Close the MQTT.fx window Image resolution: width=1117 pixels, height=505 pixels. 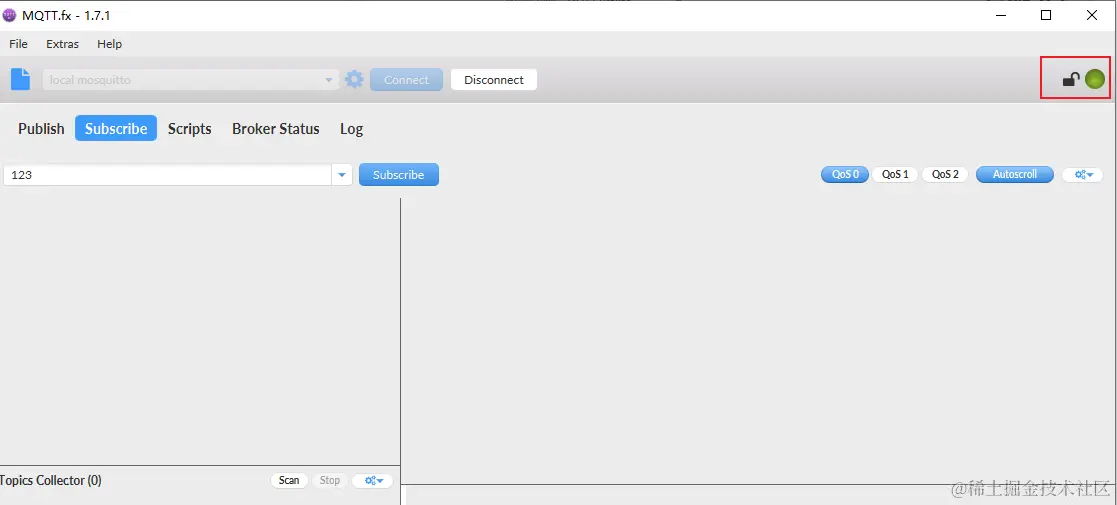[x=1091, y=15]
